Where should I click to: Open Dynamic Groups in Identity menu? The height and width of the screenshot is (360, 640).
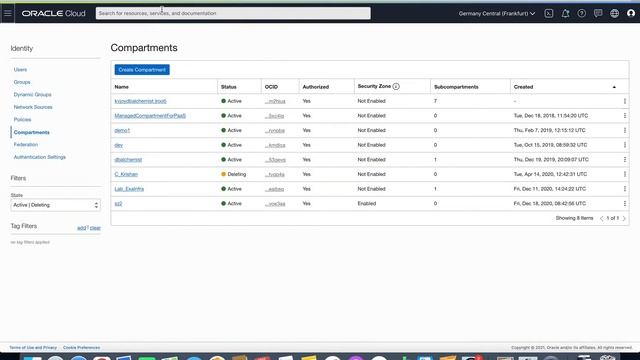33,94
